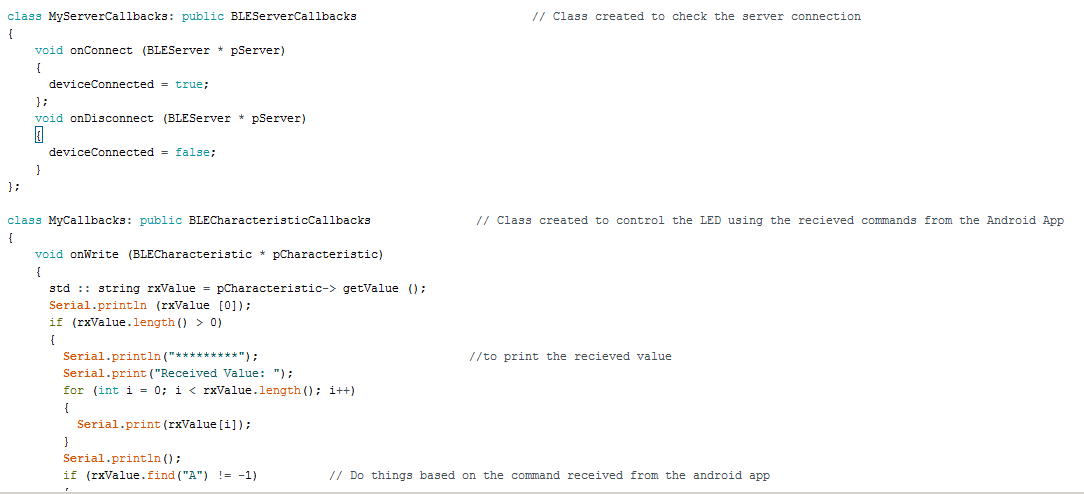Click the "for" loop keyword
Viewport: 1084px width, 494px height.
tap(73, 390)
